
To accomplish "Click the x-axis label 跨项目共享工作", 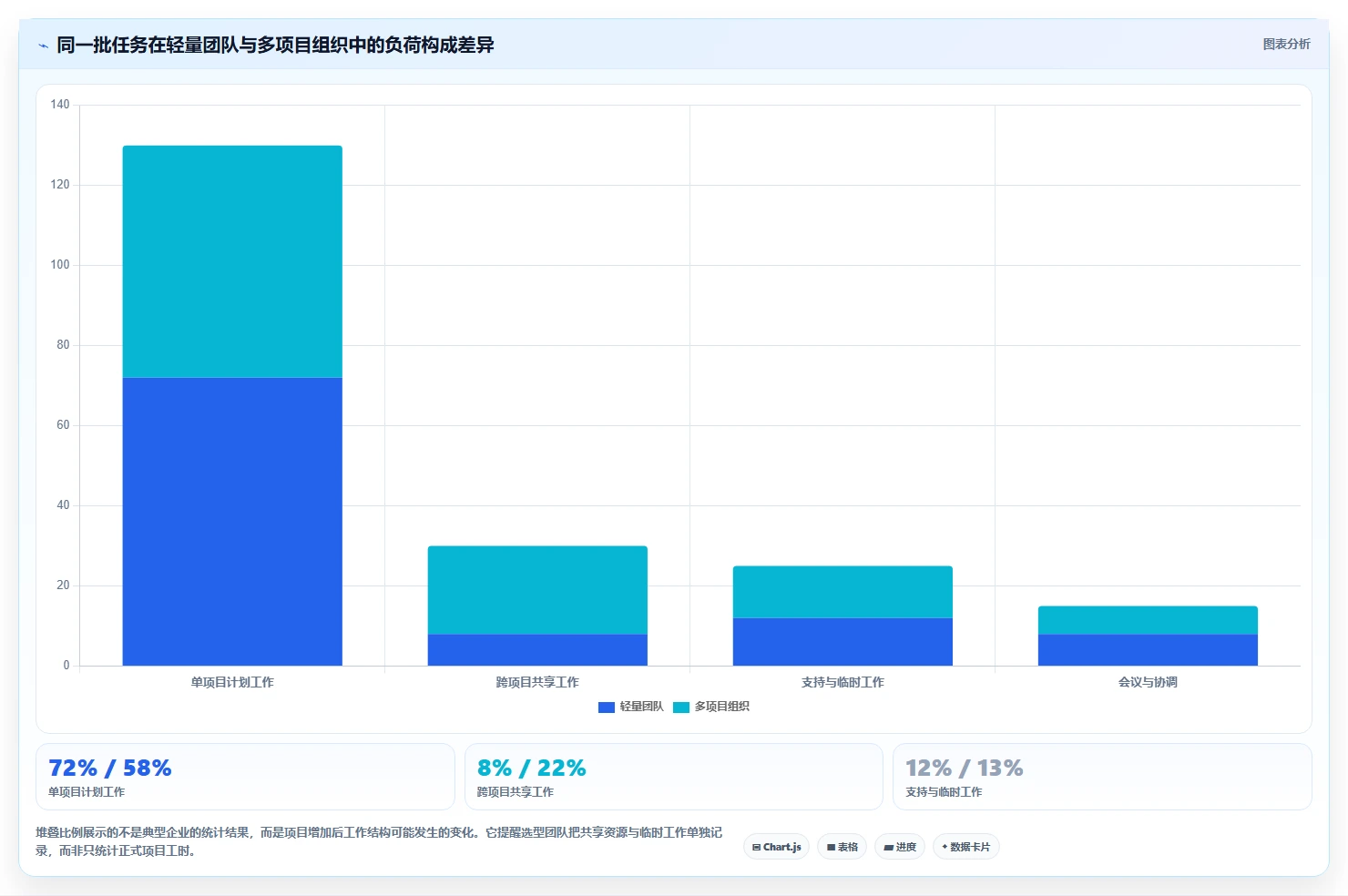I will coord(537,682).
